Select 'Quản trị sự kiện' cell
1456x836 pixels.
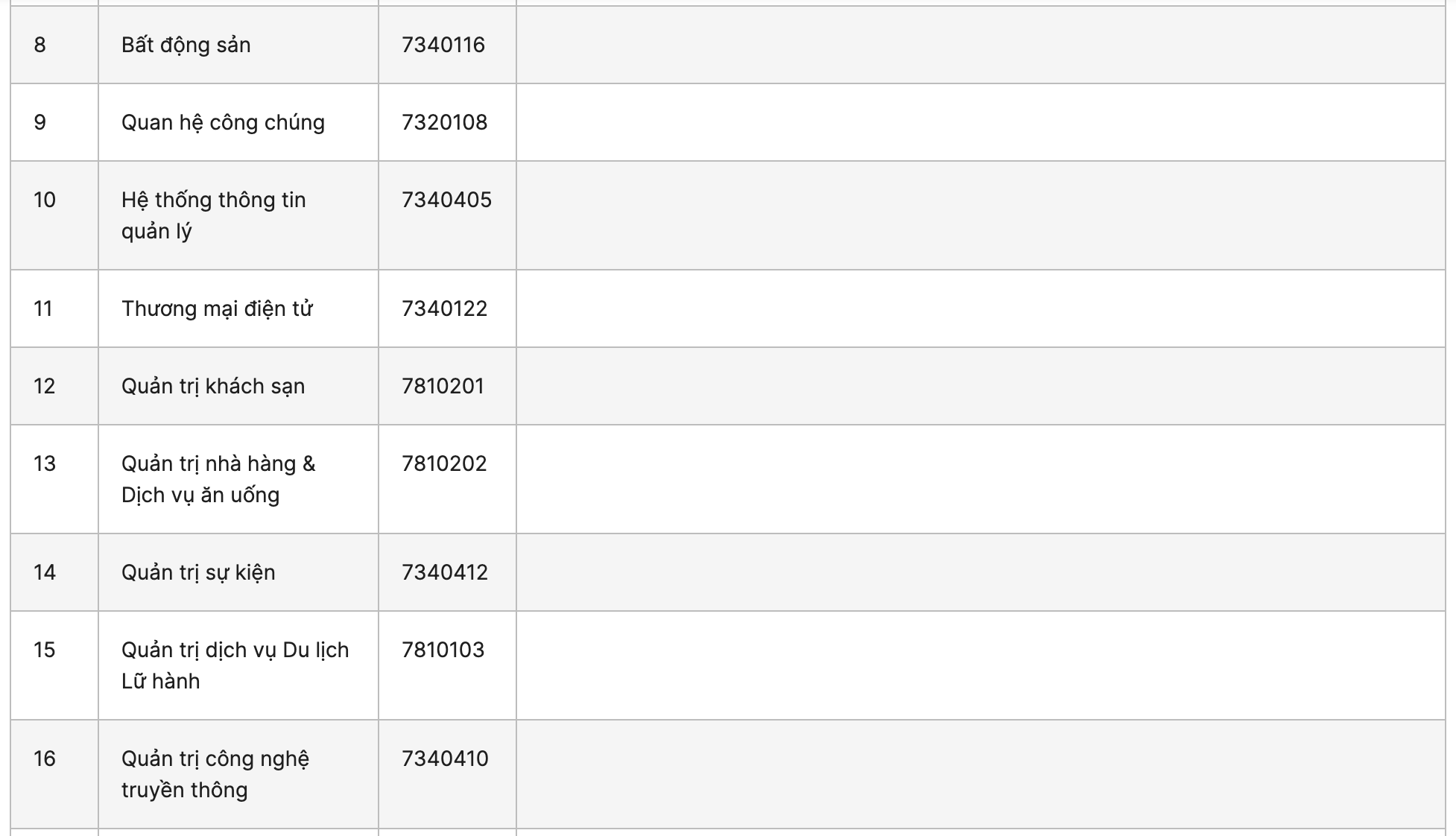238,572
